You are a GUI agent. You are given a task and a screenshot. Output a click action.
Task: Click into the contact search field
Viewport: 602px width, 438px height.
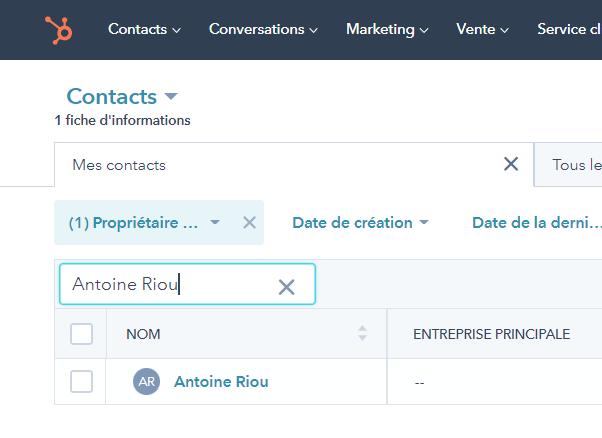click(x=170, y=285)
